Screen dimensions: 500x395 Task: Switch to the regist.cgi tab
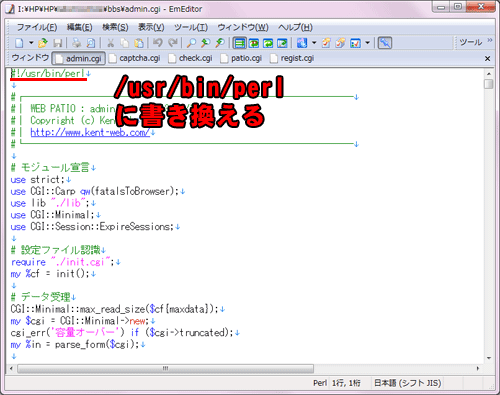(292, 58)
